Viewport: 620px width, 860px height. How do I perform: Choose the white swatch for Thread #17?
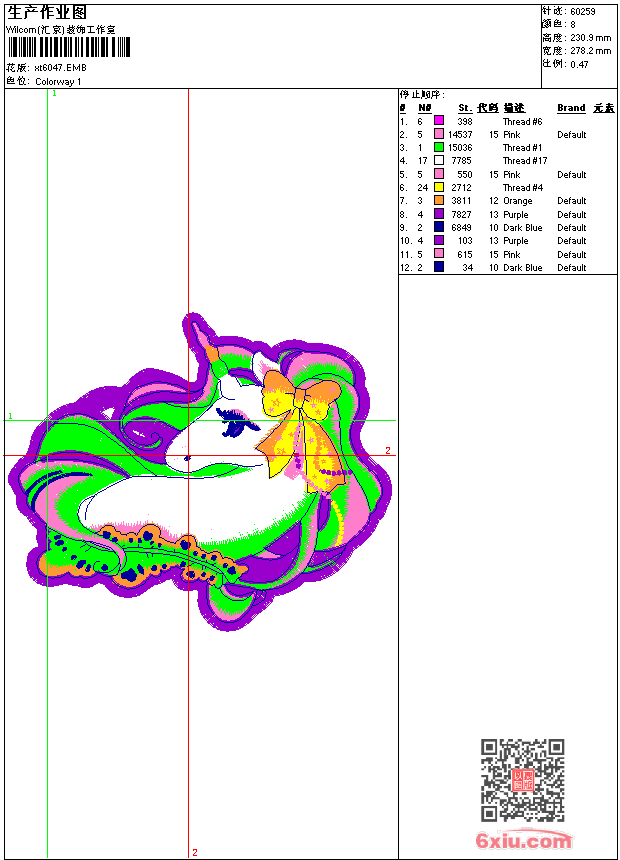click(439, 160)
